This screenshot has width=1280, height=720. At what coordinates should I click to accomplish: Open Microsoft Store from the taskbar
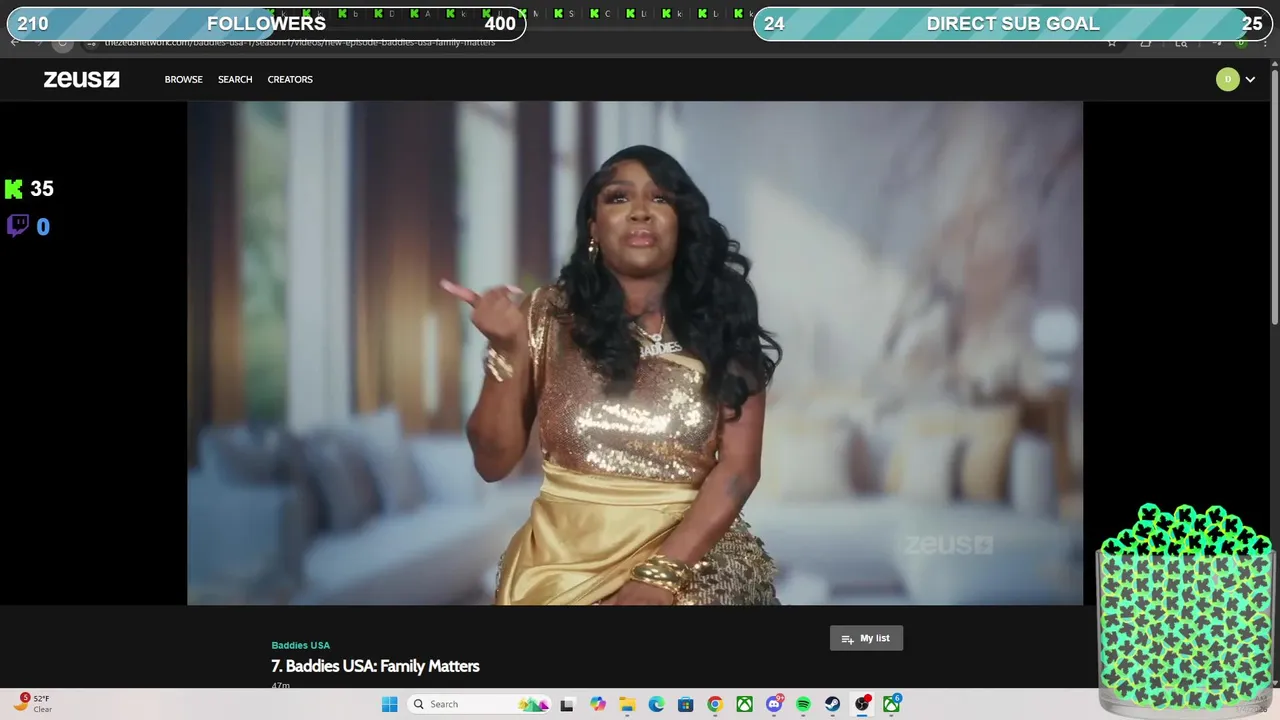(685, 704)
